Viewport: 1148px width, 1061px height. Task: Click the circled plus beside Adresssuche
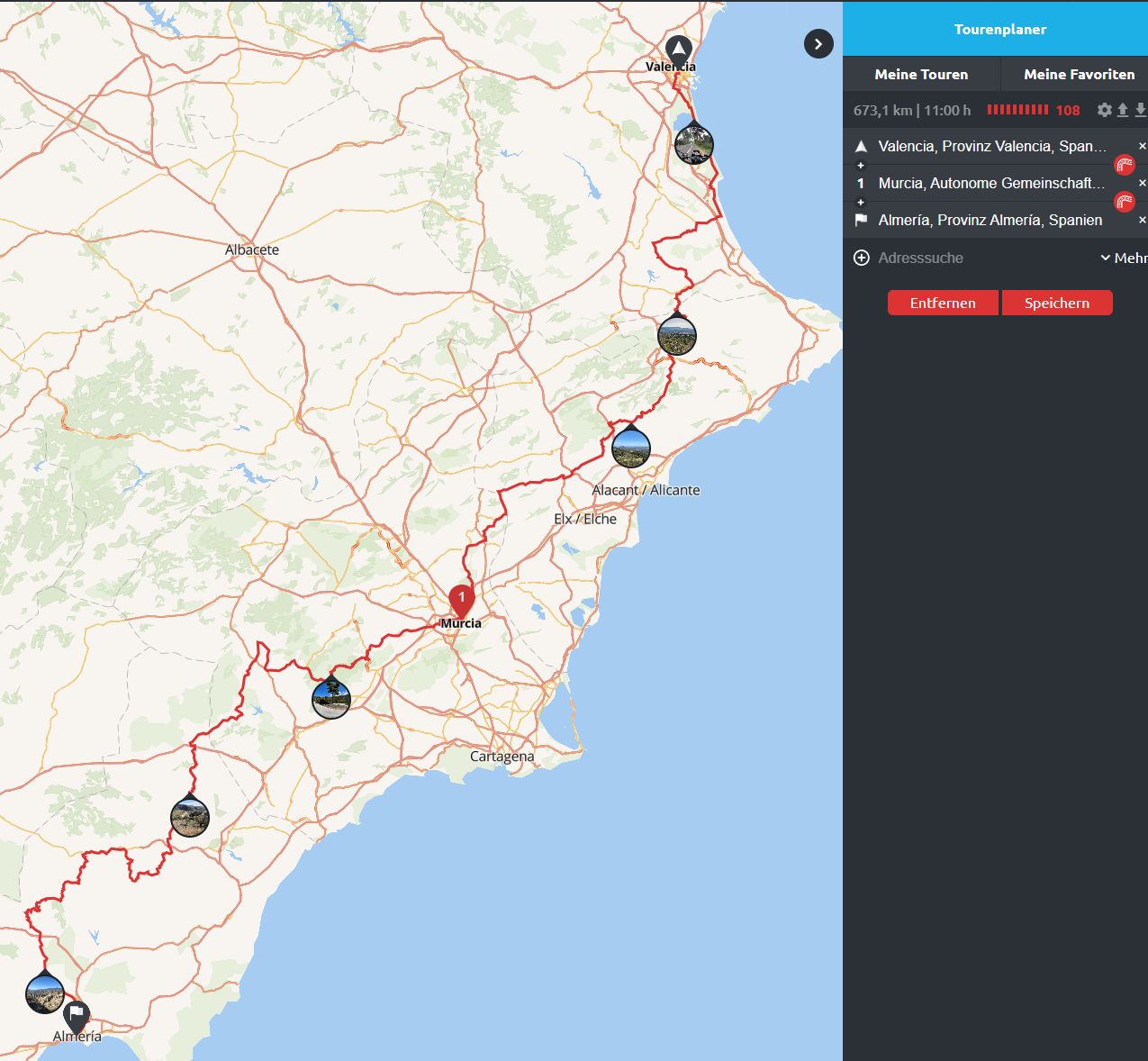pos(862,258)
